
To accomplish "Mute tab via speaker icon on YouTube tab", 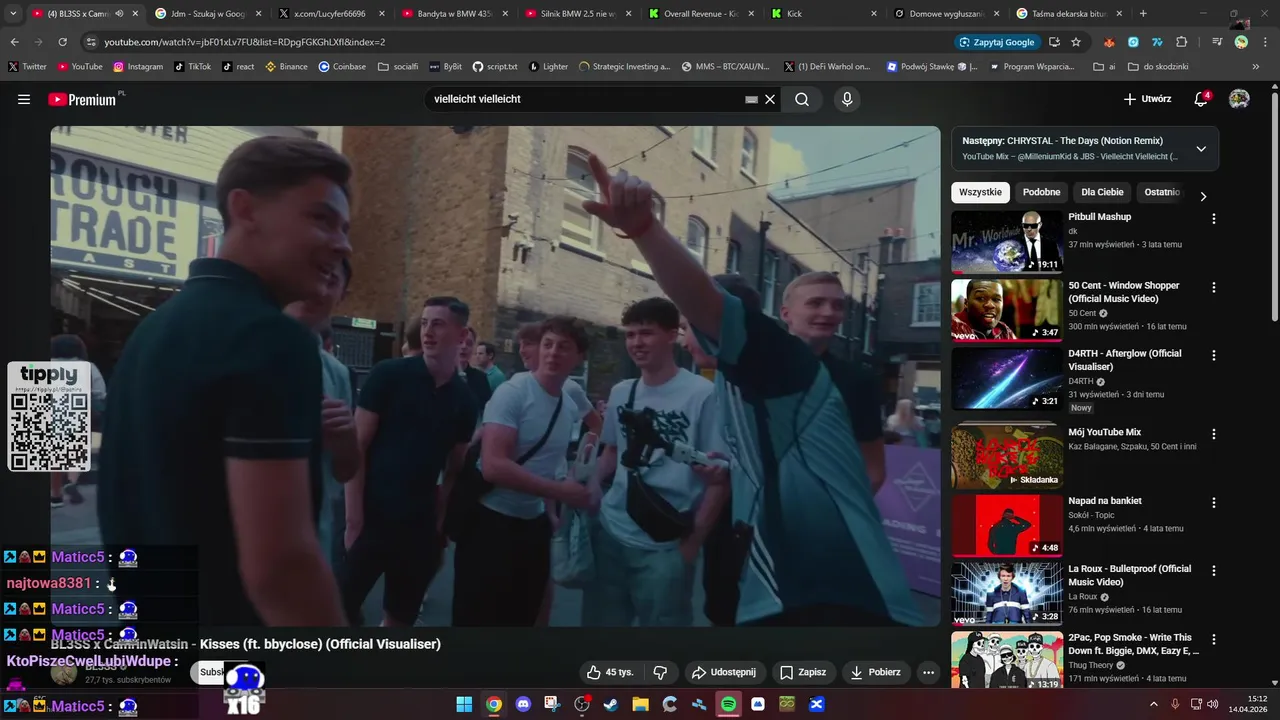I will pyautogui.click(x=119, y=14).
